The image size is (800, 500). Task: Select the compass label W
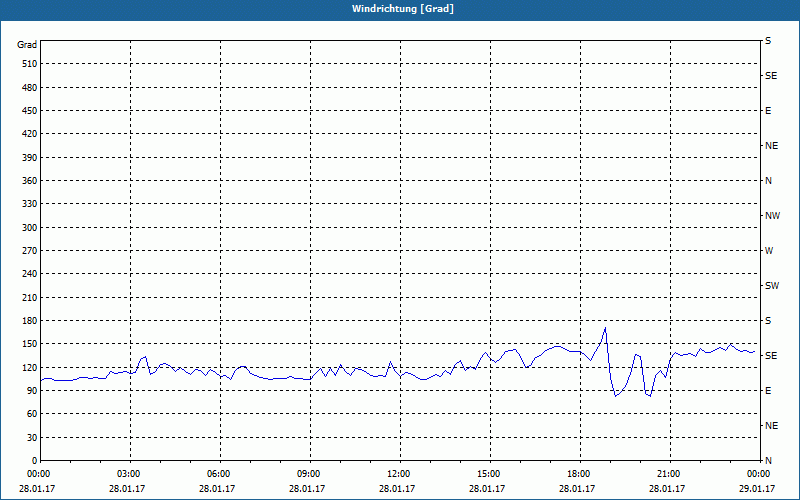[769, 251]
